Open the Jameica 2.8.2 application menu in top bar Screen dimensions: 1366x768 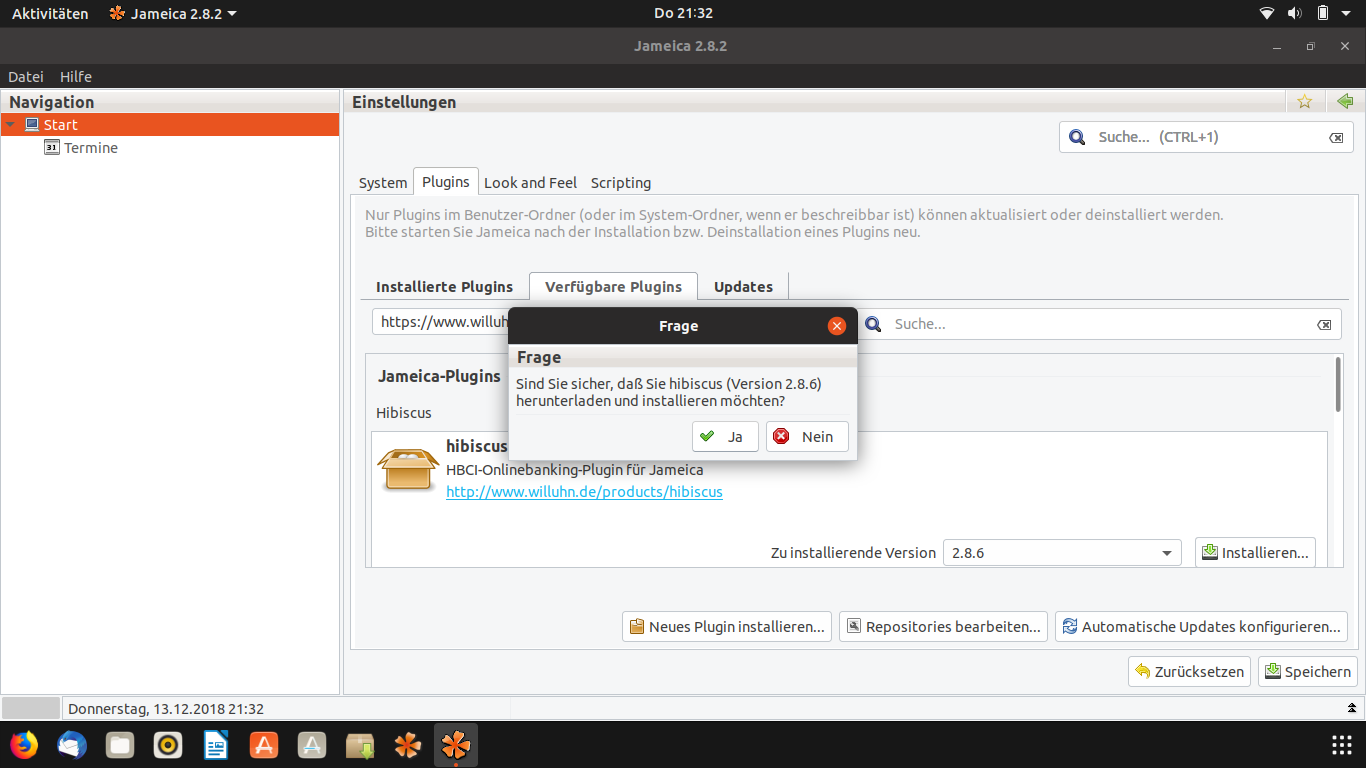pyautogui.click(x=173, y=13)
